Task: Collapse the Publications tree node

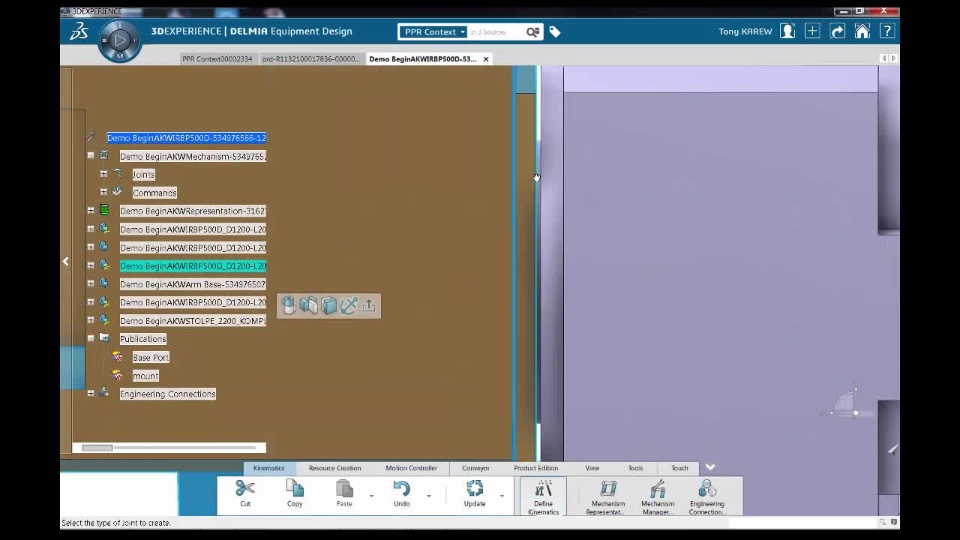Action: [91, 339]
